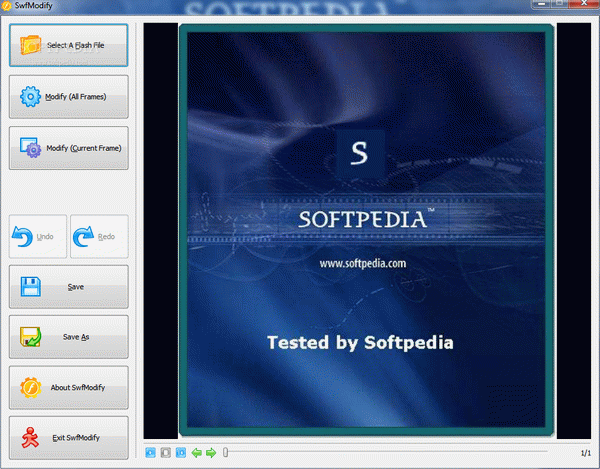600x469 pixels.
Task: Click first blue playback icon in bottom bar
Action: [151, 453]
